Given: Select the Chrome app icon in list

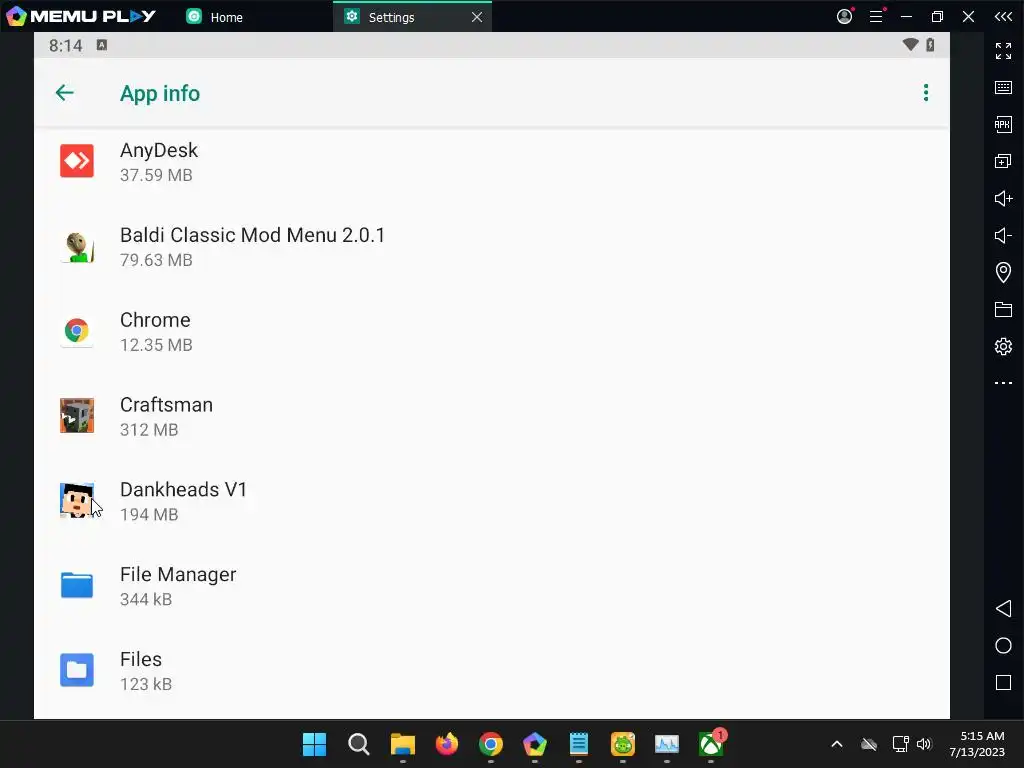Looking at the screenshot, I should click(77, 330).
